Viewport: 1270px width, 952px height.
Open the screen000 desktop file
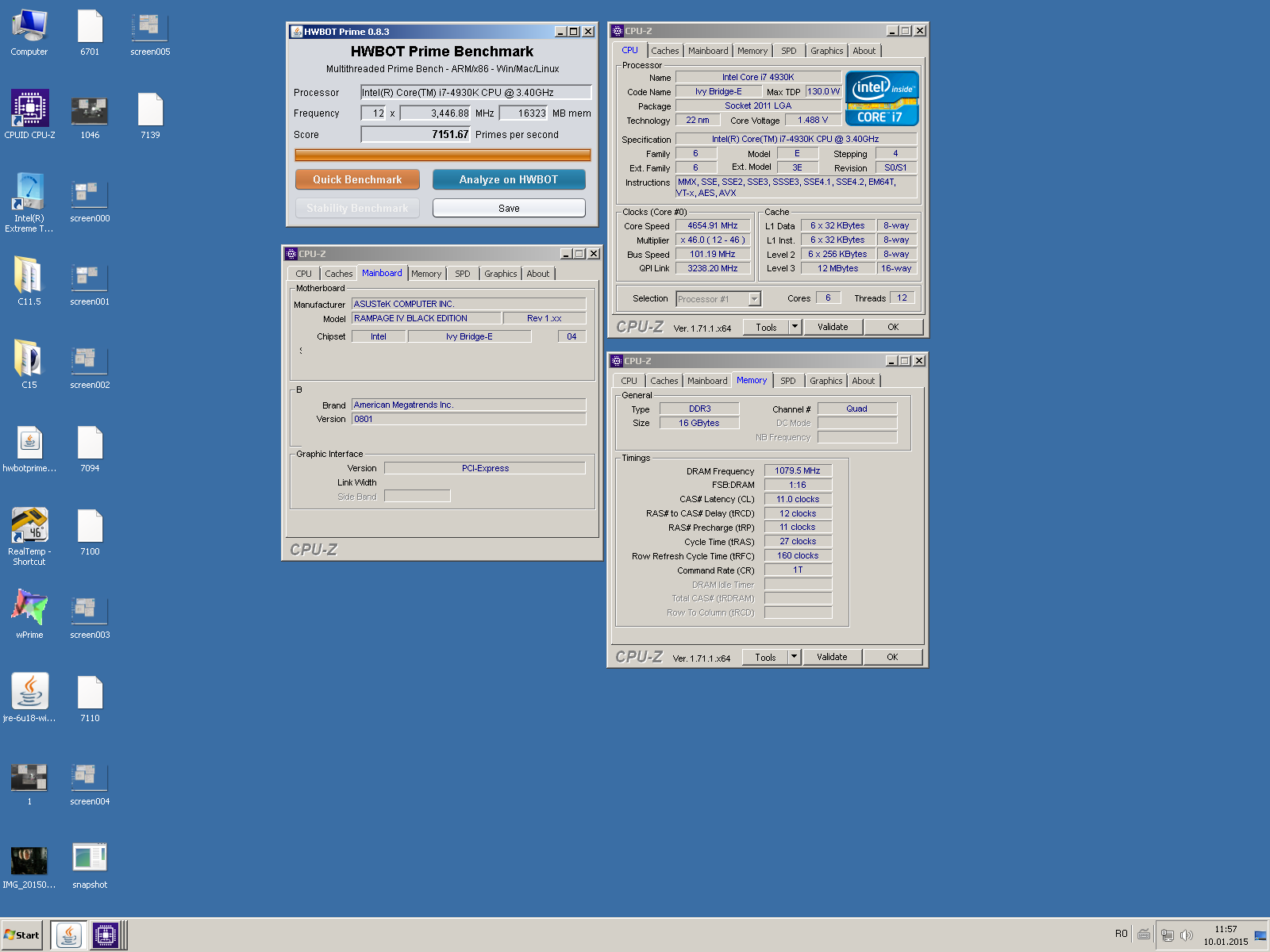(90, 199)
